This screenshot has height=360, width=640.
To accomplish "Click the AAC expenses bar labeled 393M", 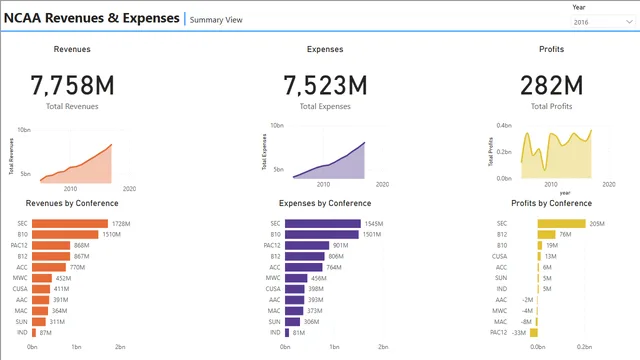I will [x=295, y=300].
